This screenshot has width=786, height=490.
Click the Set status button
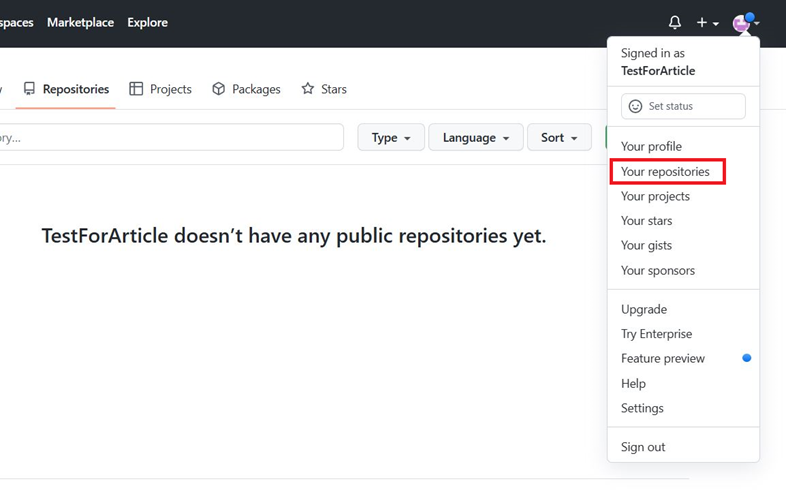[x=683, y=106]
